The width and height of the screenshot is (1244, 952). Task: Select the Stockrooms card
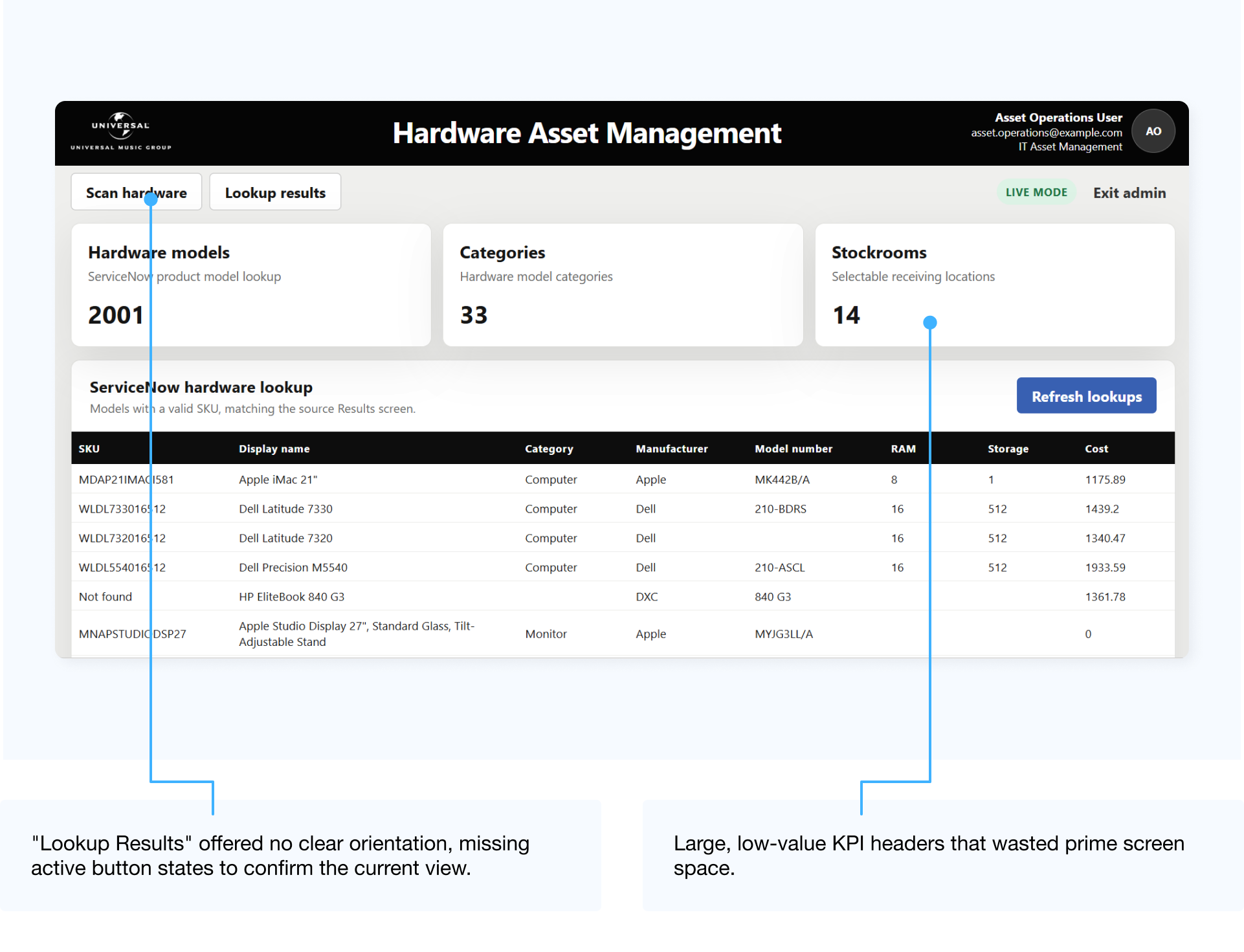click(995, 285)
